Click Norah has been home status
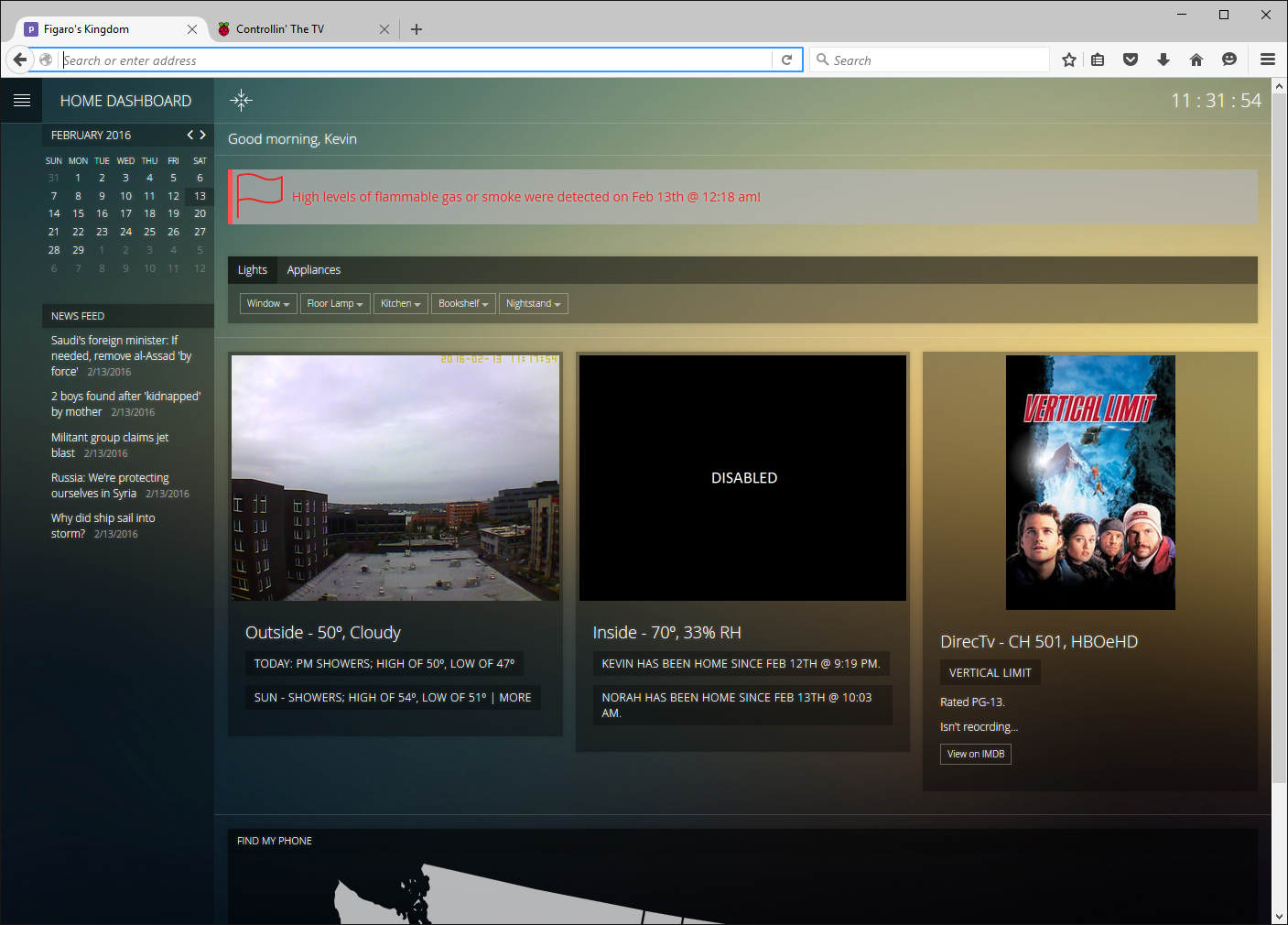 742,705
